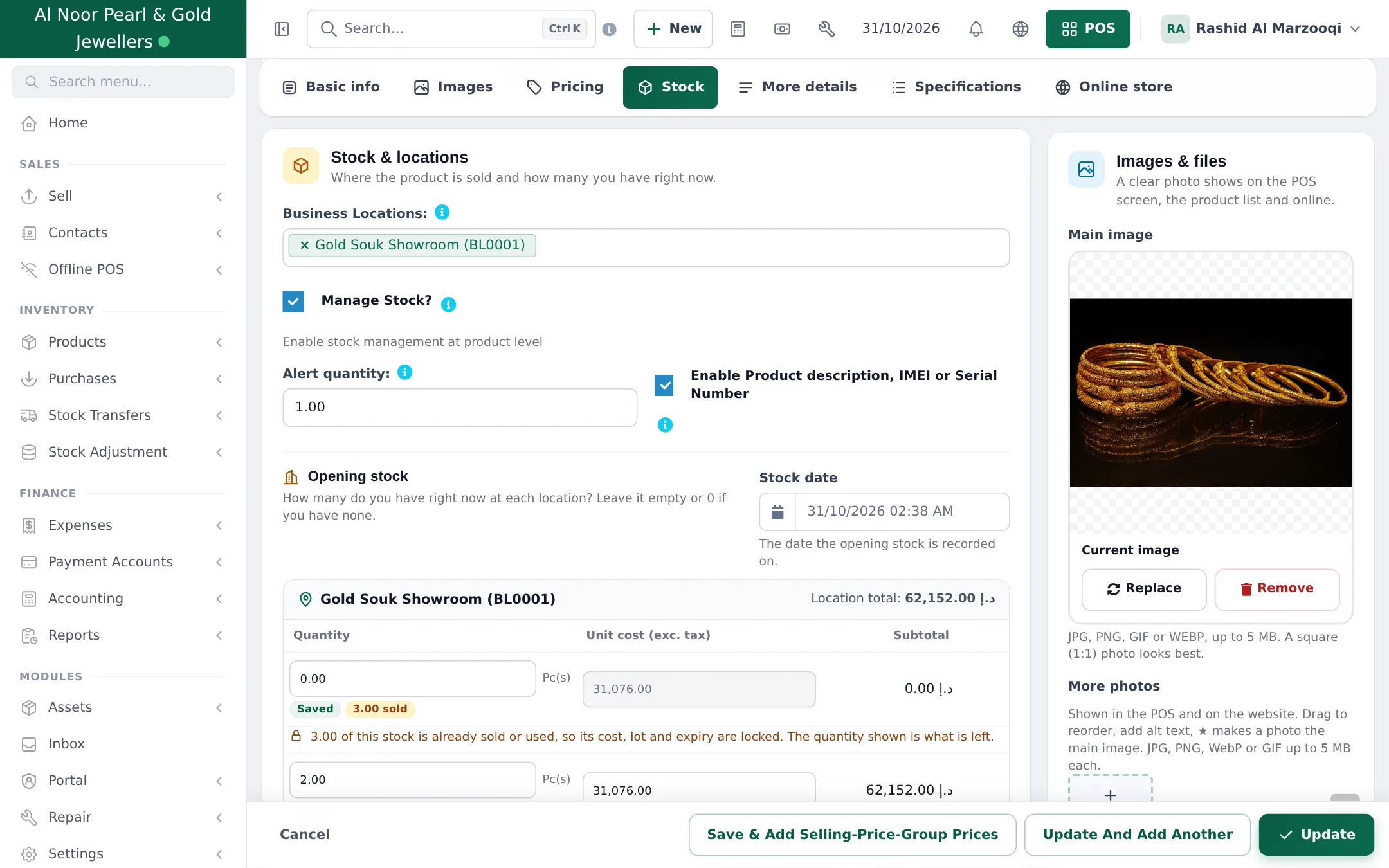Click Cancel link
The image size is (1389, 868).
(x=305, y=835)
